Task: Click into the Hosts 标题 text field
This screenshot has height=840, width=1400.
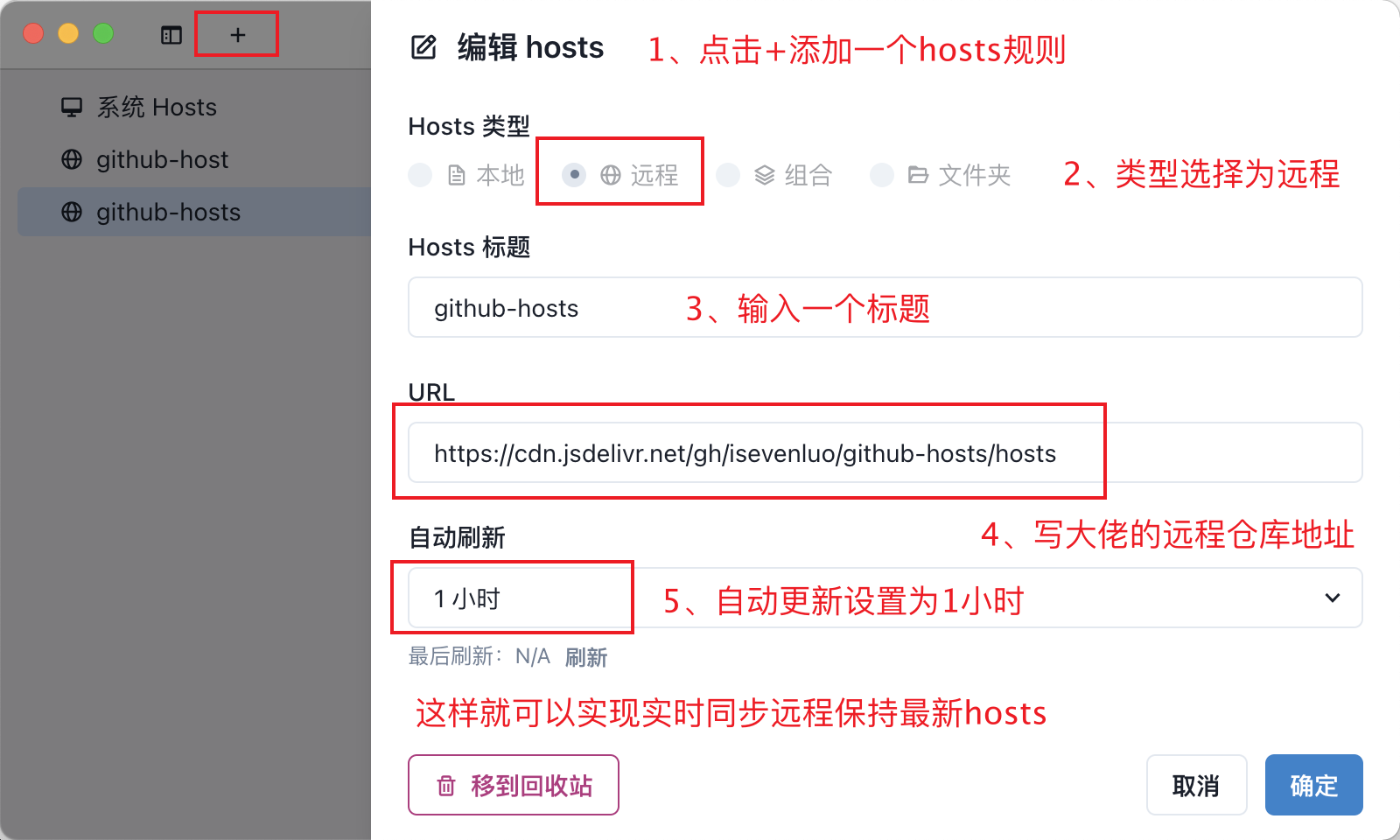Action: pos(884,307)
